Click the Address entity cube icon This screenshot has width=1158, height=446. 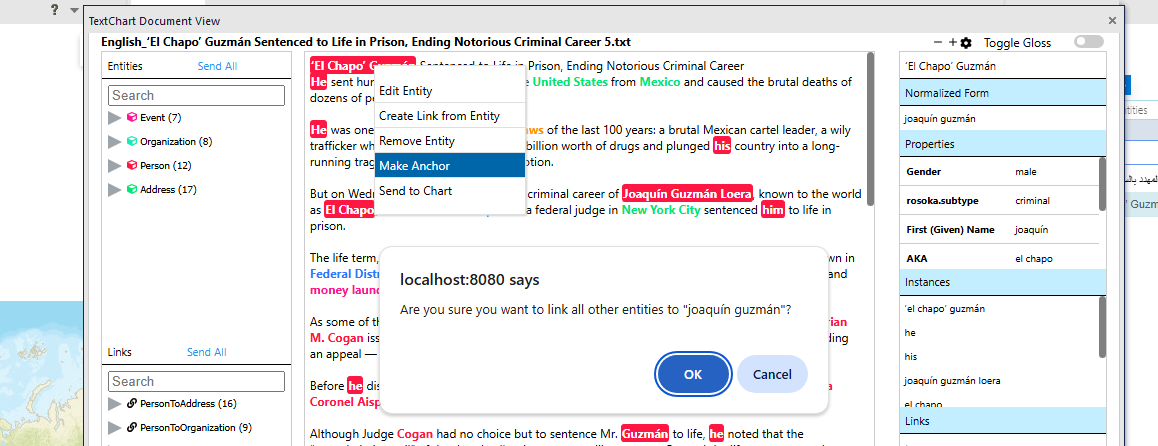[131, 190]
